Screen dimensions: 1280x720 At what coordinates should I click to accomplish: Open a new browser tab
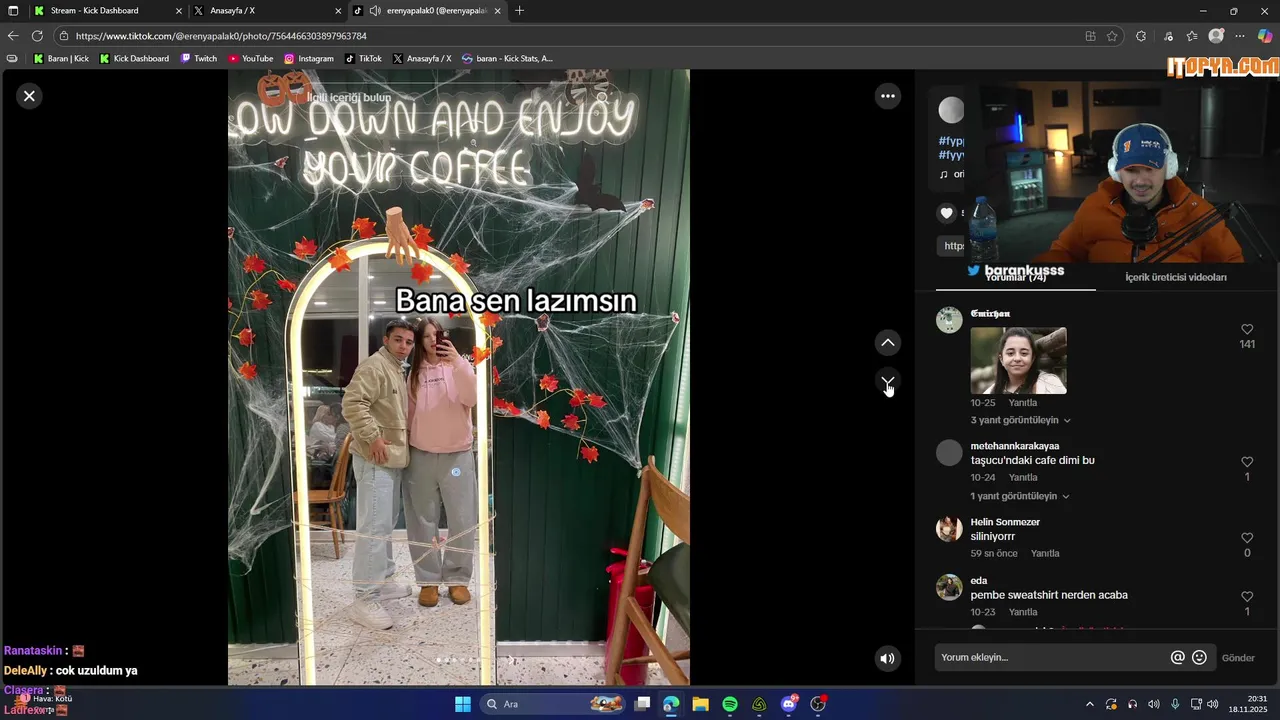coord(519,11)
